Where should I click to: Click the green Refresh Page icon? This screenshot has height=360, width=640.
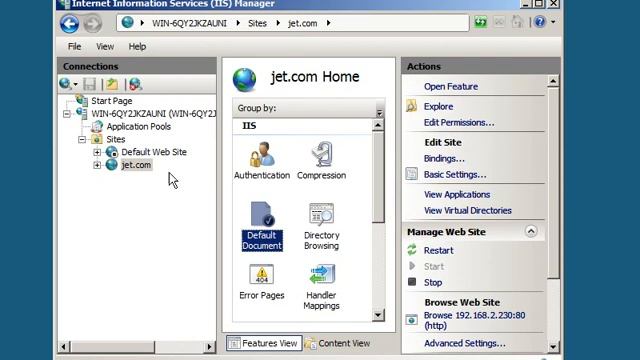(x=480, y=22)
